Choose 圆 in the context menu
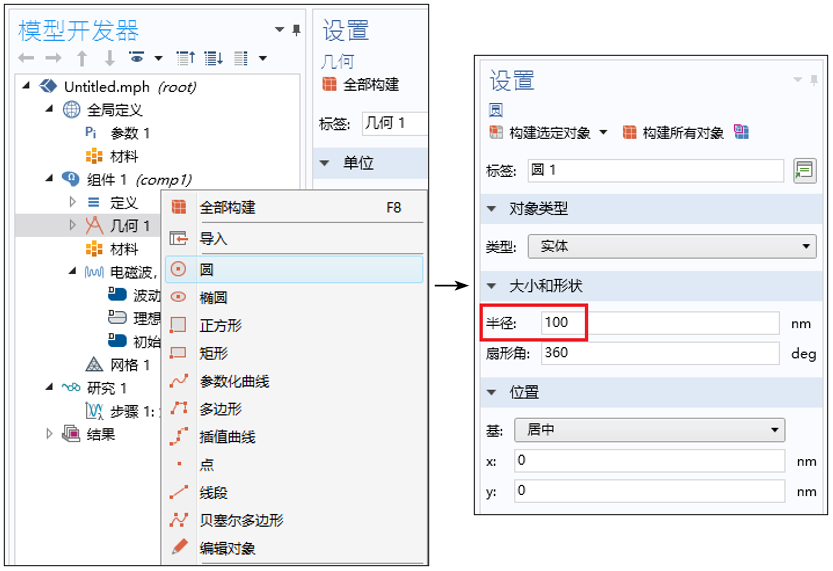The width and height of the screenshot is (833, 571). point(294,269)
